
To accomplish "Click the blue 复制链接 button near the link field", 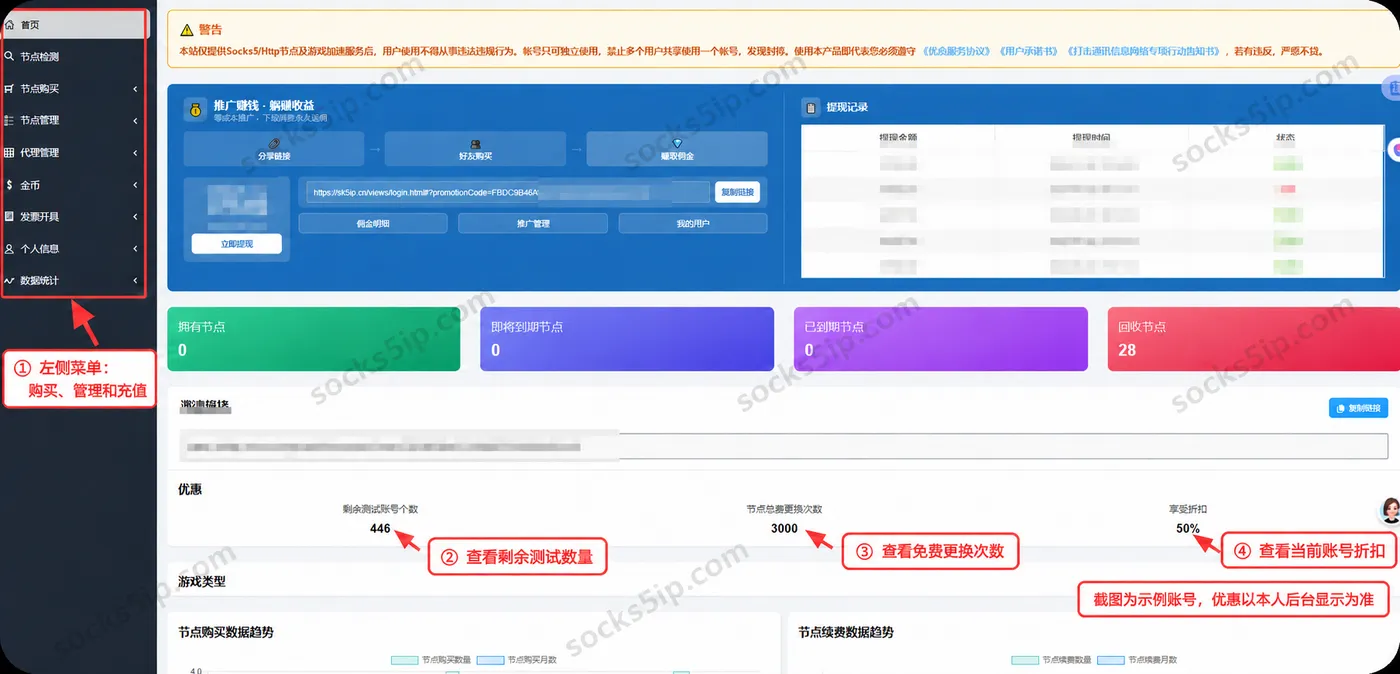I will pos(1358,408).
